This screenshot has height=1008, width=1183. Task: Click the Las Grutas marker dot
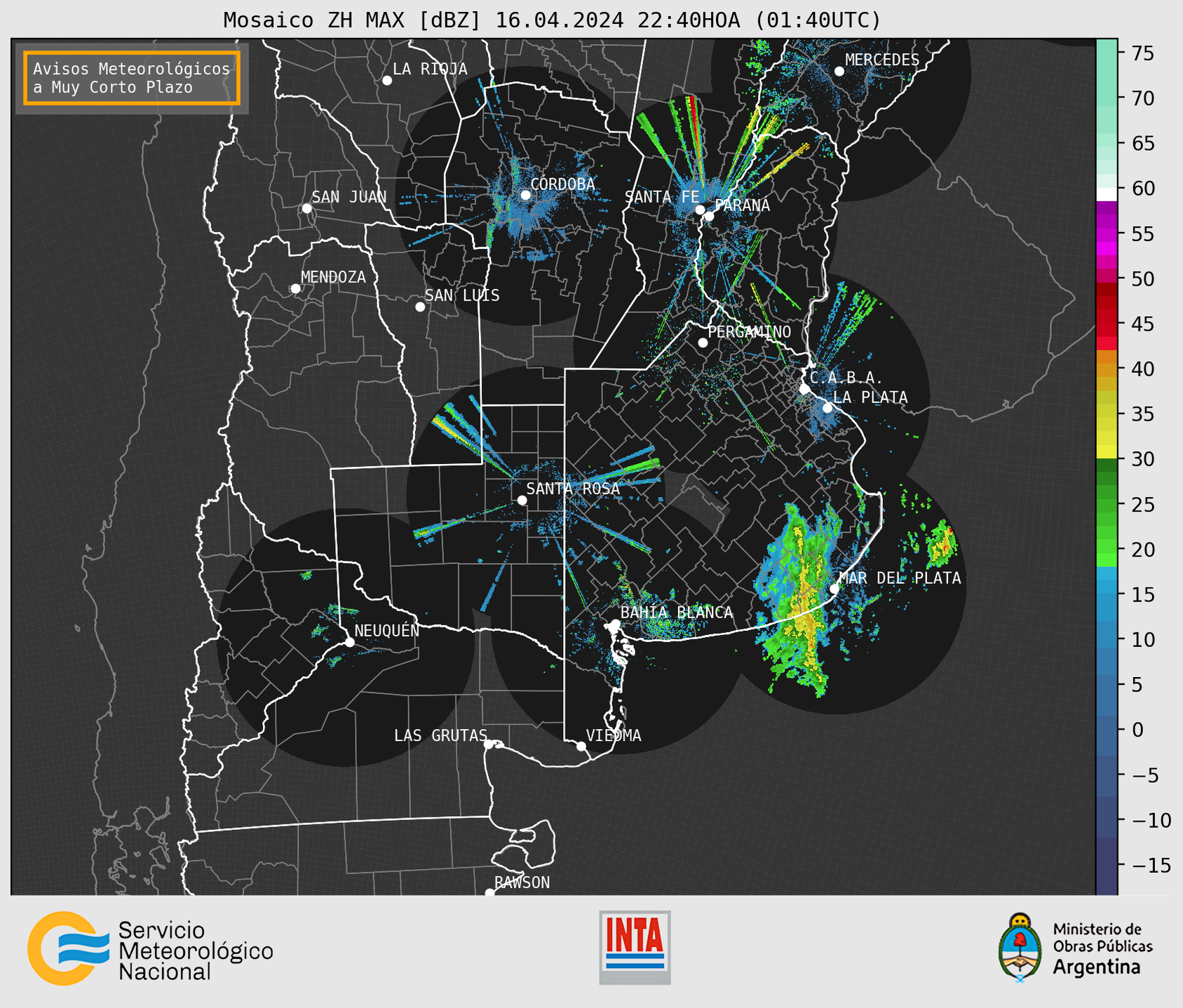(488, 744)
